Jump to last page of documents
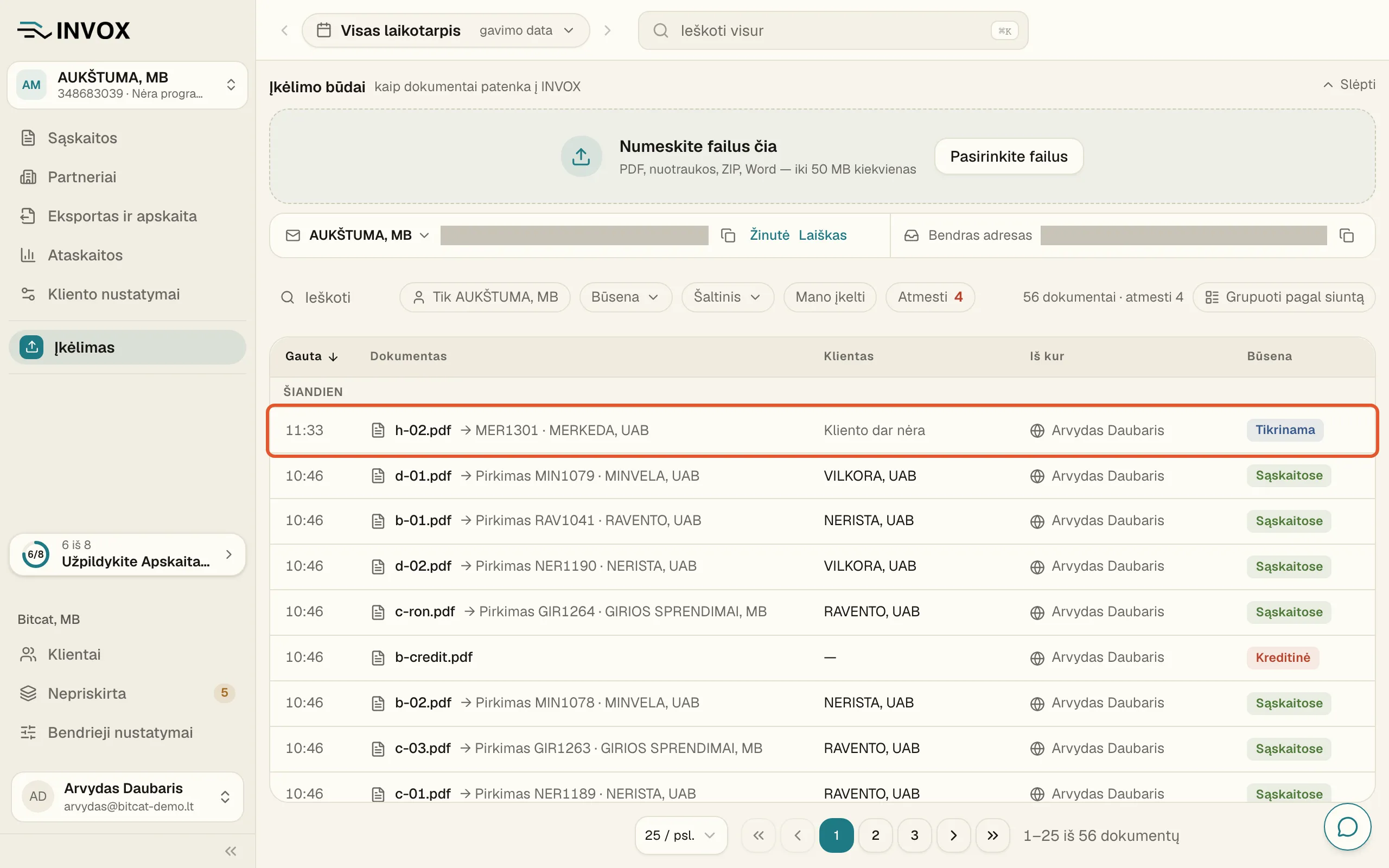The width and height of the screenshot is (1389, 868). point(992,835)
